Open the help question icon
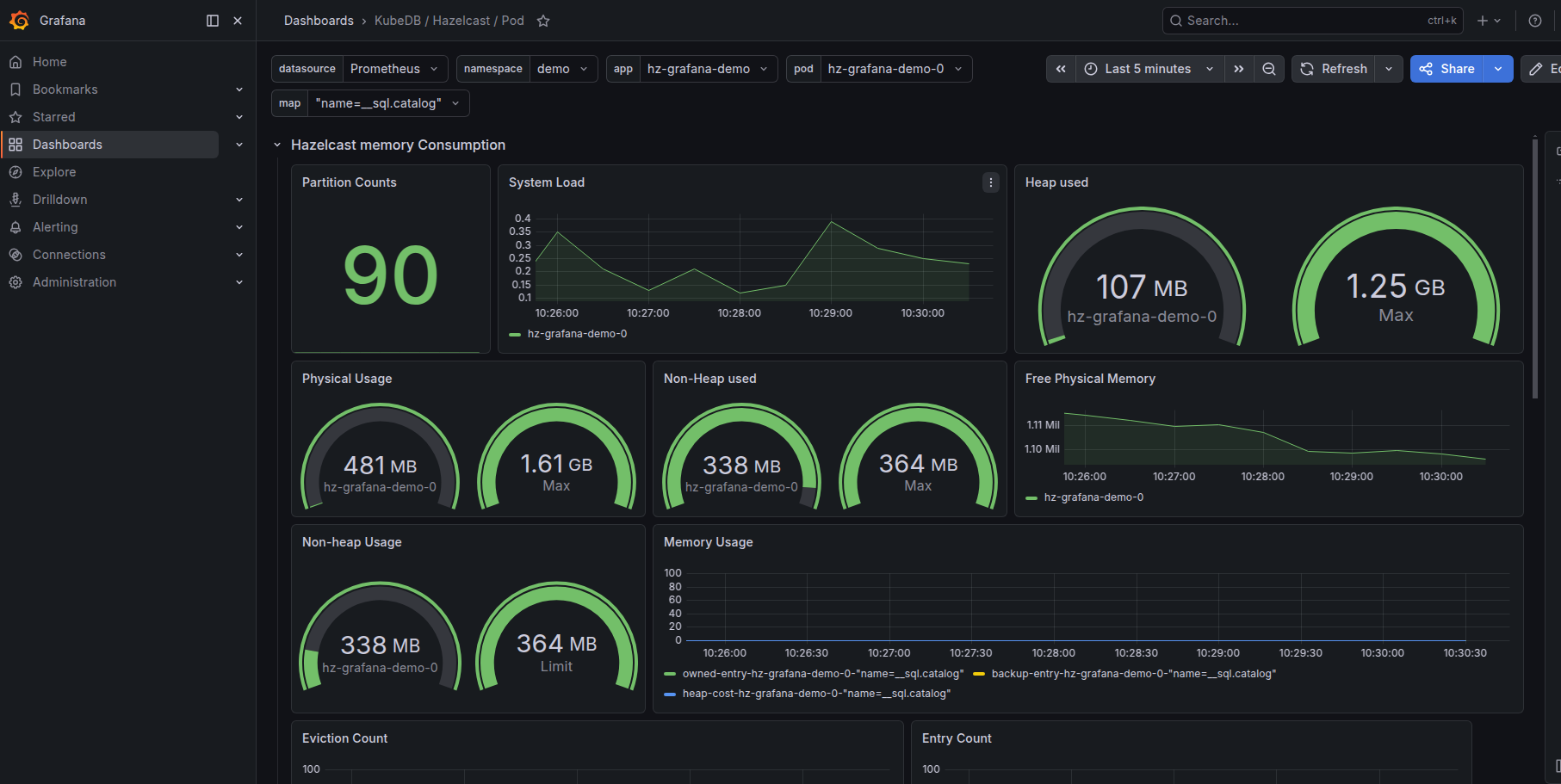 point(1535,21)
